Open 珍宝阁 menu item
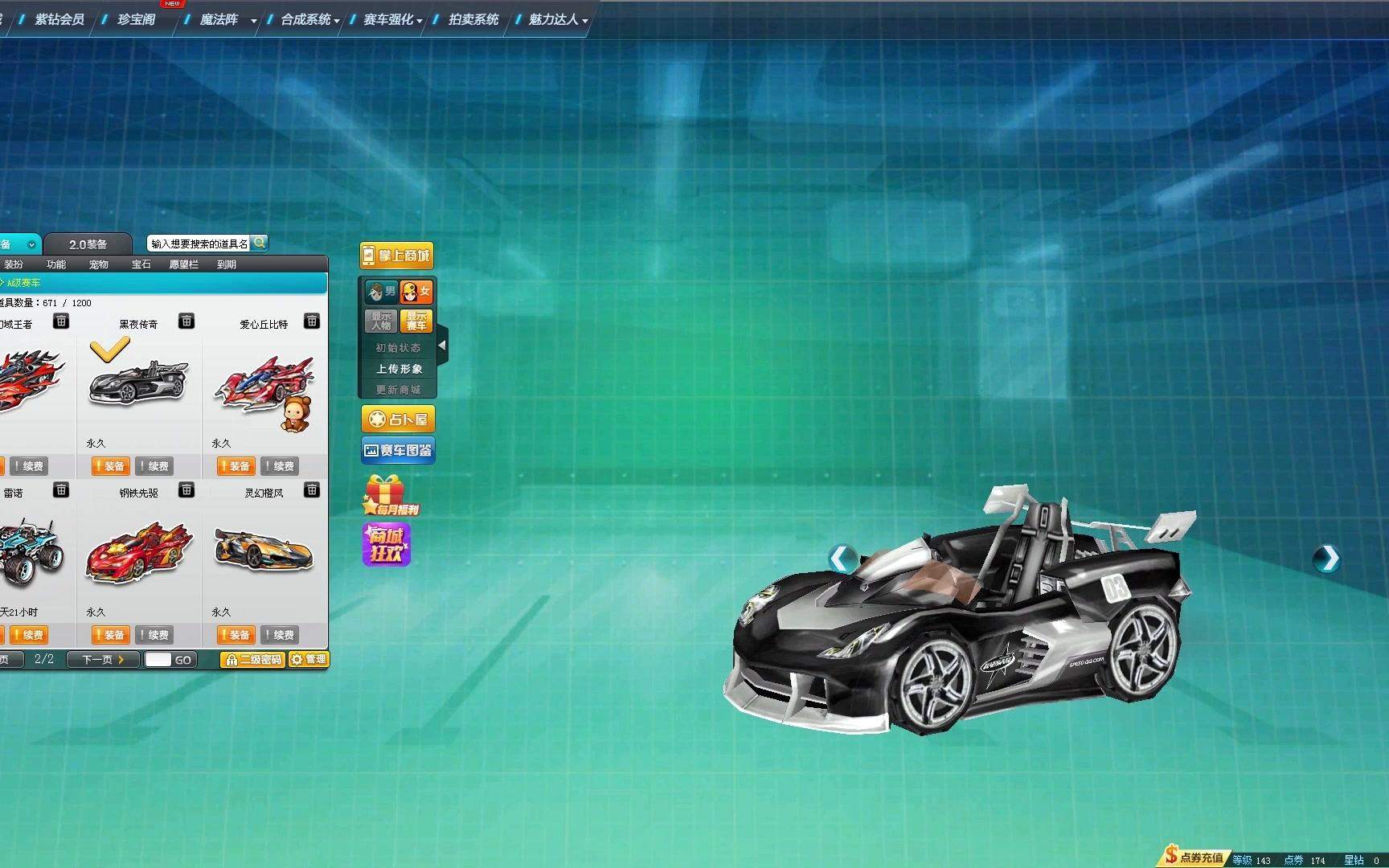 click(x=137, y=19)
